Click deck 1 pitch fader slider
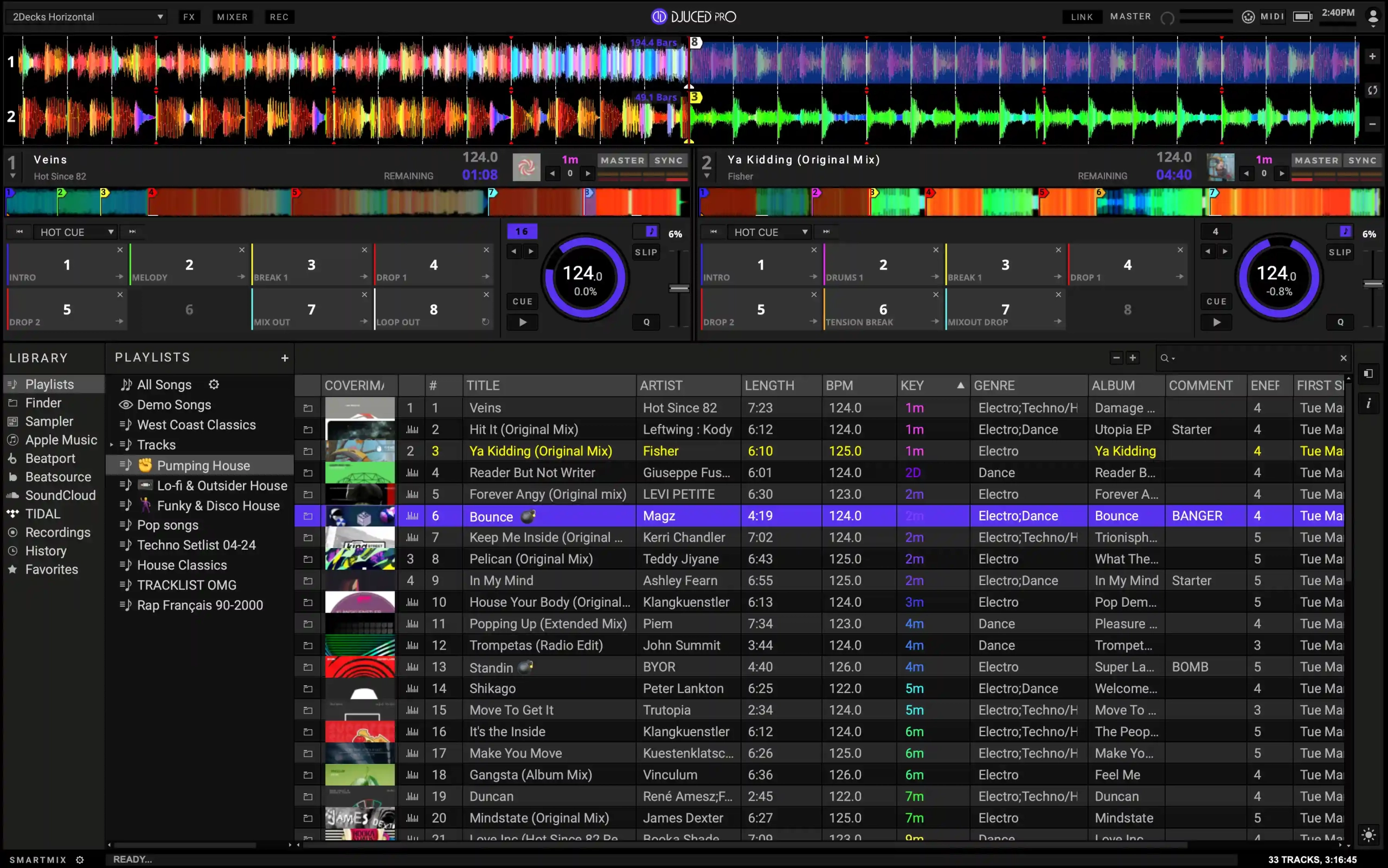The image size is (1388, 868). click(679, 289)
